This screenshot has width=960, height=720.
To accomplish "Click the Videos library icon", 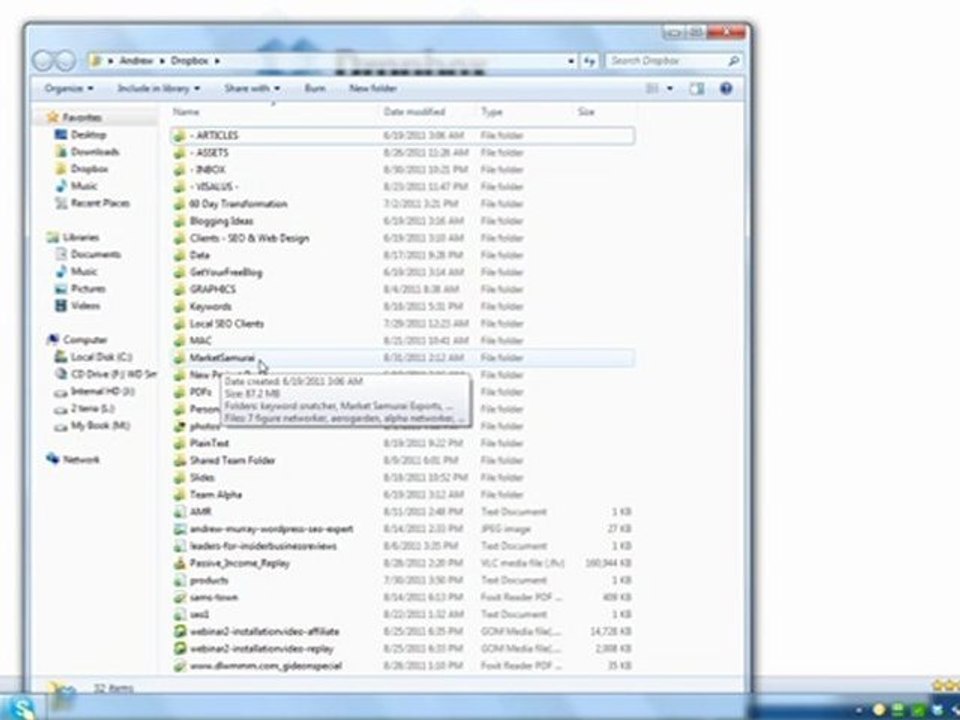I will [x=61, y=306].
